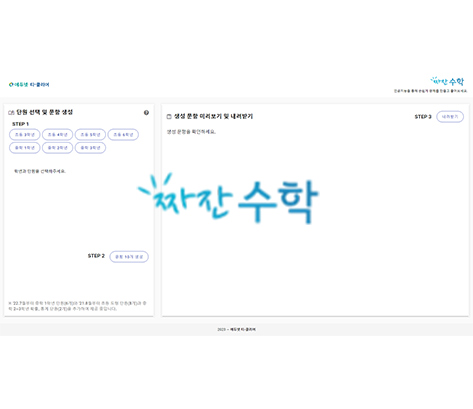Click the footer Edunet T-Clear copyright text

236,329
